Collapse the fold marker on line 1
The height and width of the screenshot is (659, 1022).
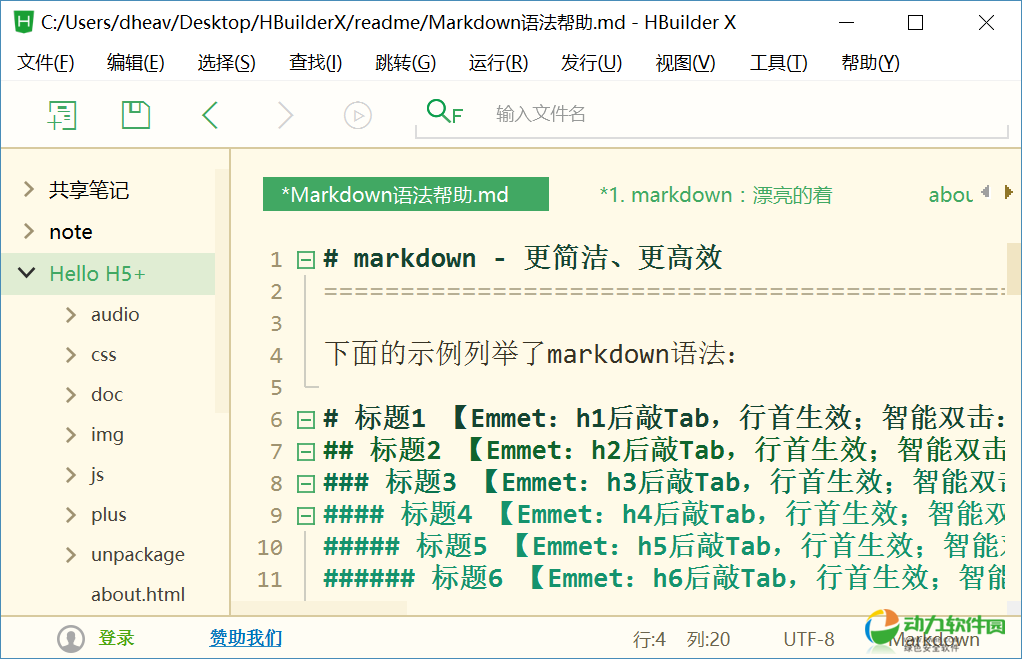click(306, 260)
